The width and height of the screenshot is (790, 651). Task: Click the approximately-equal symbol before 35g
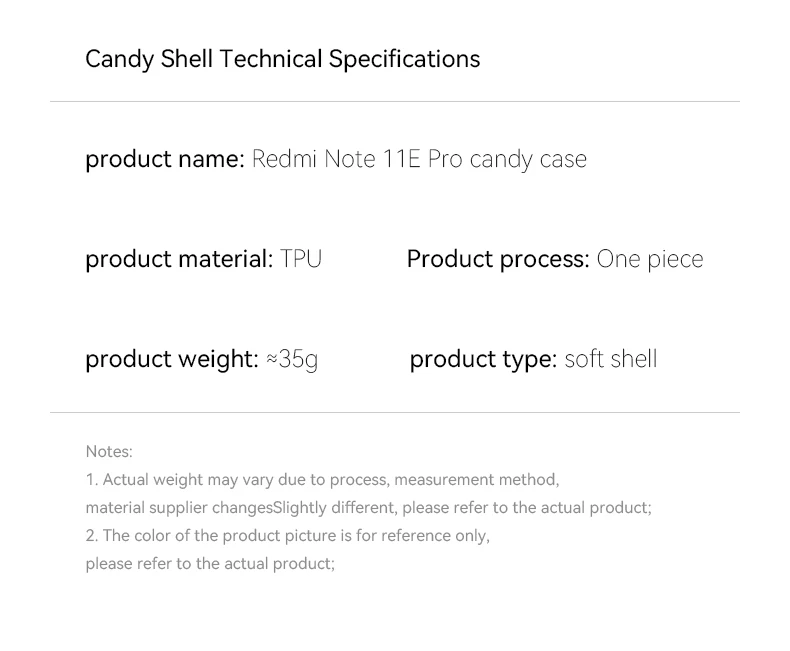[x=272, y=359]
